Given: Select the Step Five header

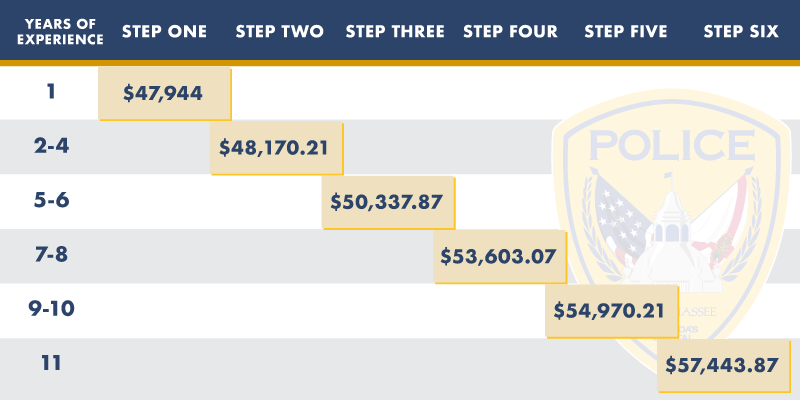Looking at the screenshot, I should [625, 32].
